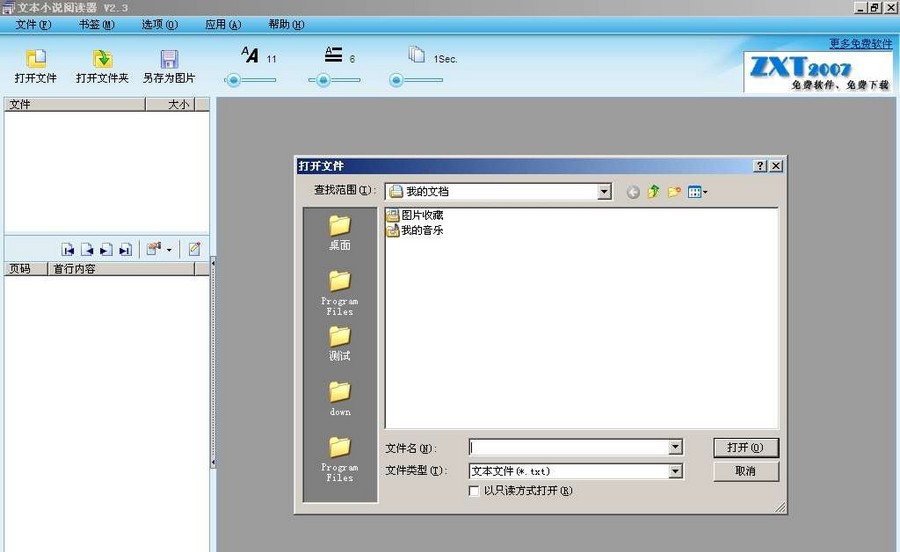The image size is (900, 552).
Task: Open the page tools dropdown arrow
Action: (169, 250)
